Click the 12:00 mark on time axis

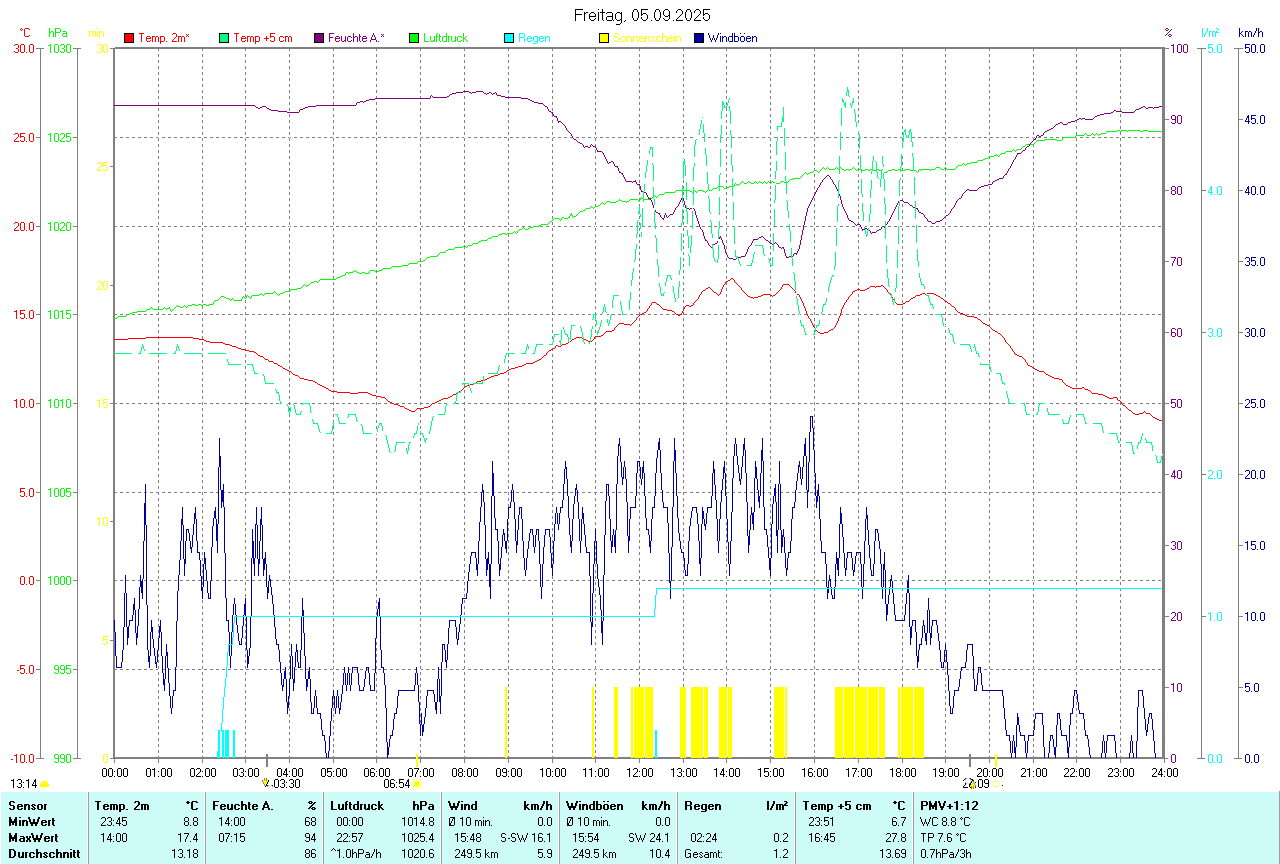(640, 772)
